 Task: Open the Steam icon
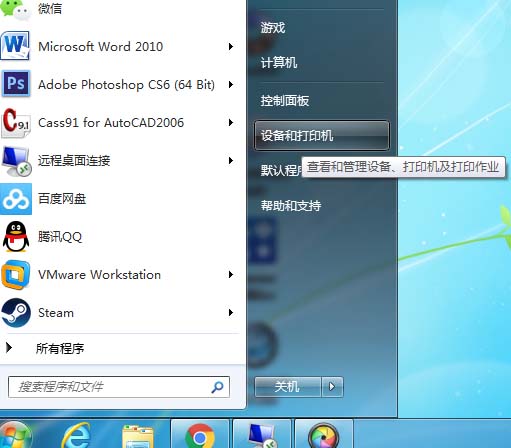[x=16, y=313]
